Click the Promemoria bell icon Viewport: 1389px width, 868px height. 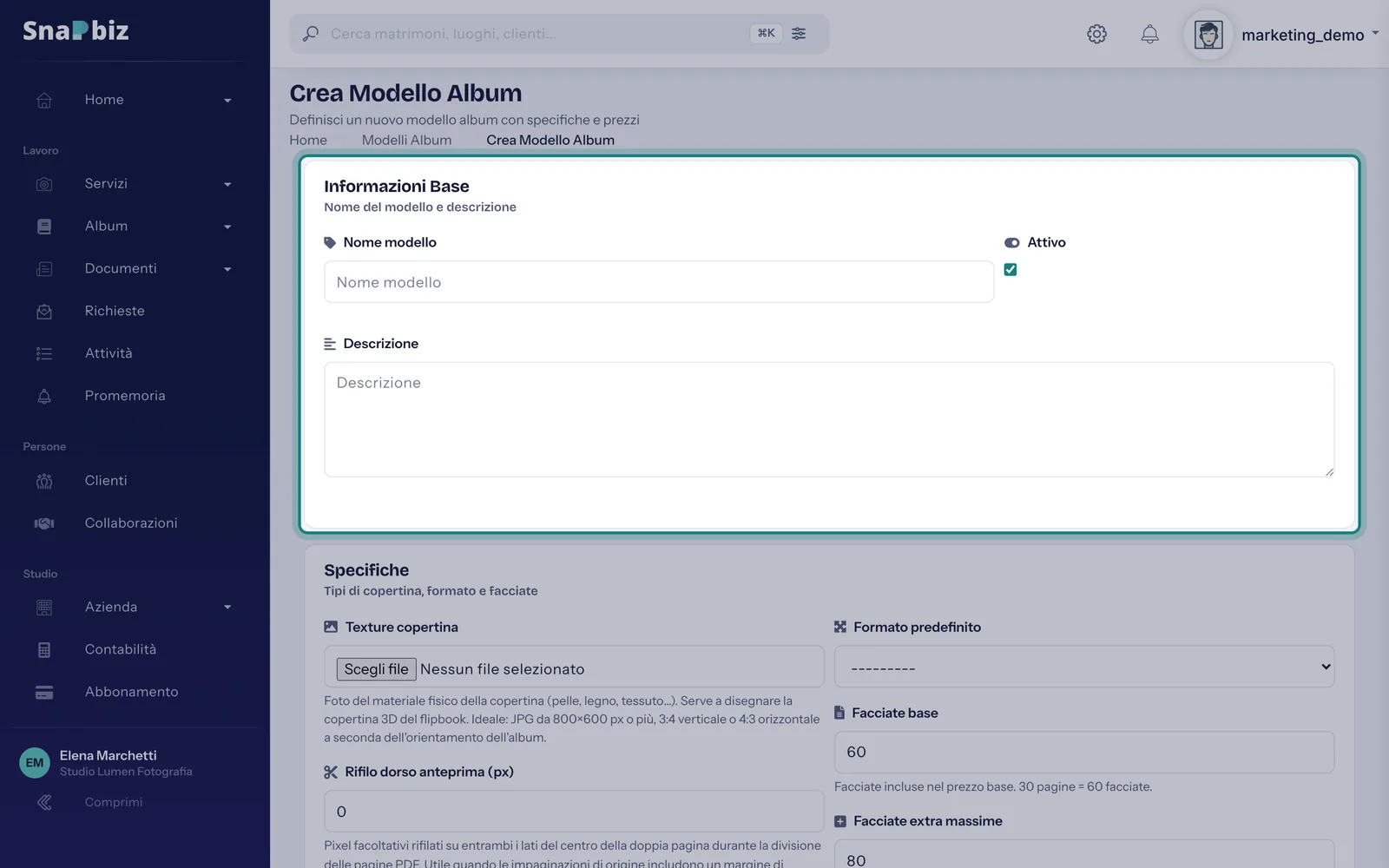point(44,396)
